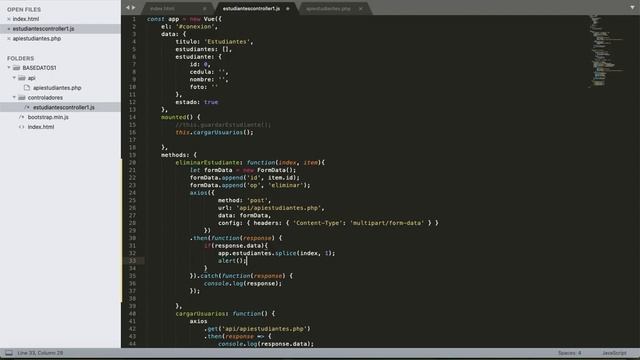Viewport: 640px width, 360px height.
Task: Close the apiestudiantes.php tab
Action: click(x=360, y=9)
